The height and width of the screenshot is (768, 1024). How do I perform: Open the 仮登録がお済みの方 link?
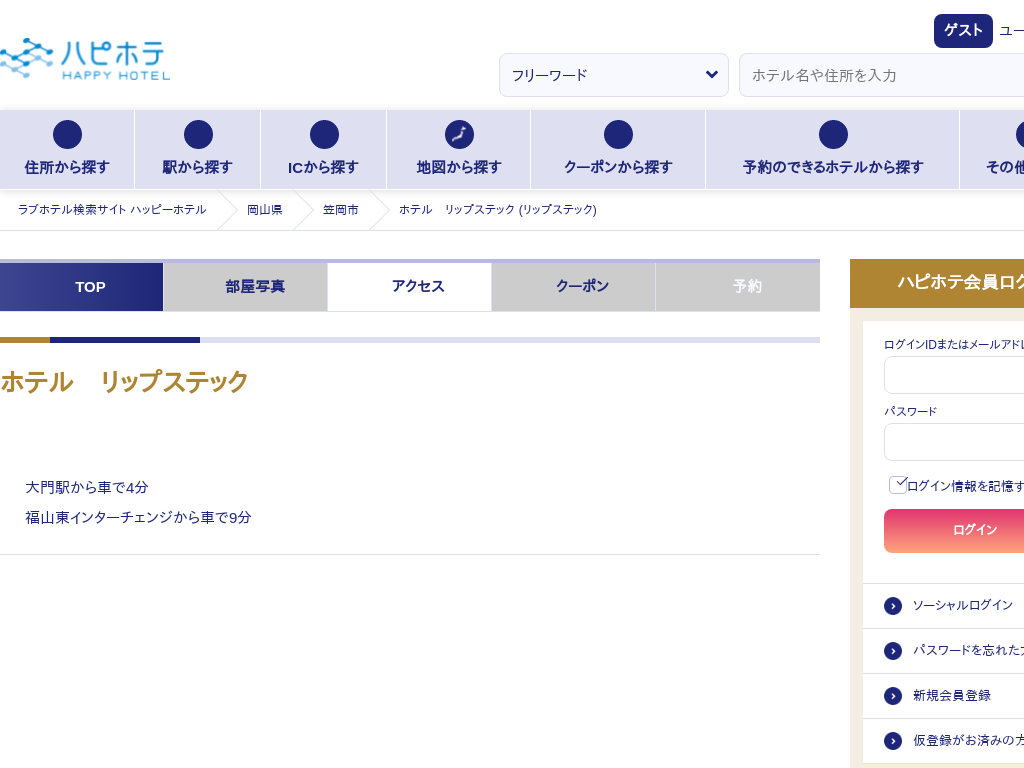pyautogui.click(x=968, y=741)
